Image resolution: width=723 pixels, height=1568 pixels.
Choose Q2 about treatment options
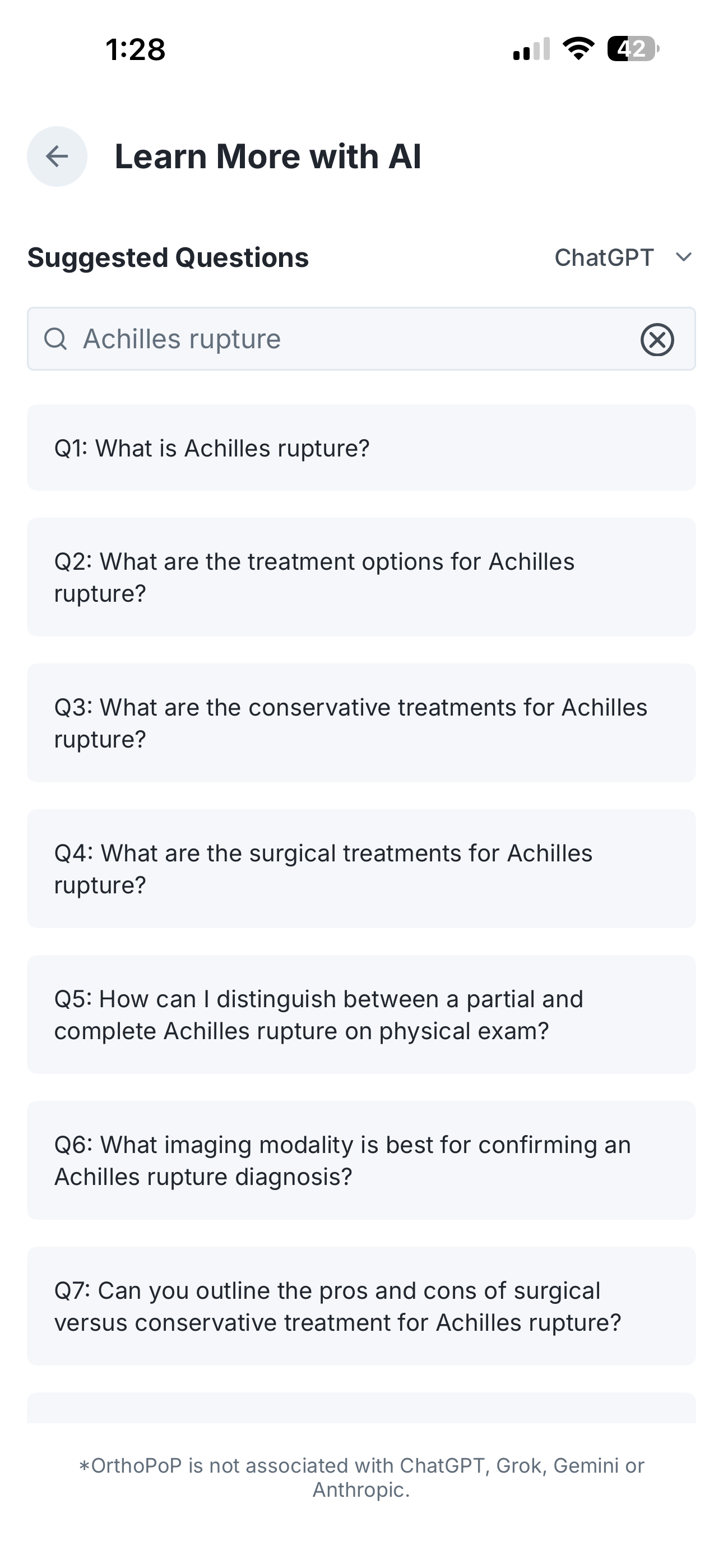coord(361,577)
